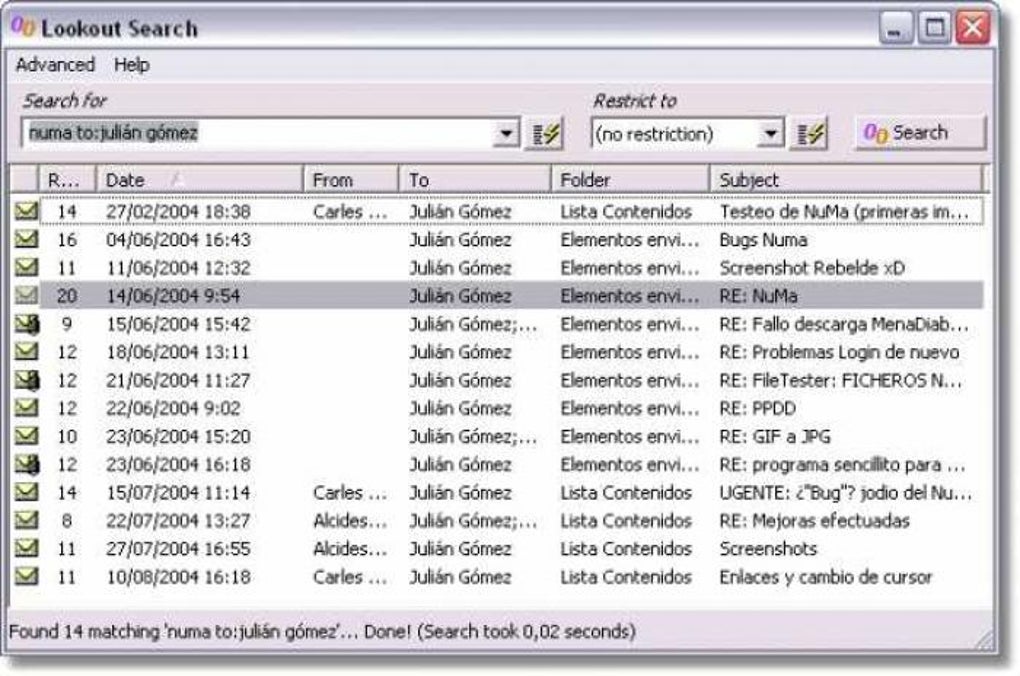Image resolution: width=1020 pixels, height=676 pixels.
Task: Expand the Restrict to dropdown arrow
Action: point(770,134)
